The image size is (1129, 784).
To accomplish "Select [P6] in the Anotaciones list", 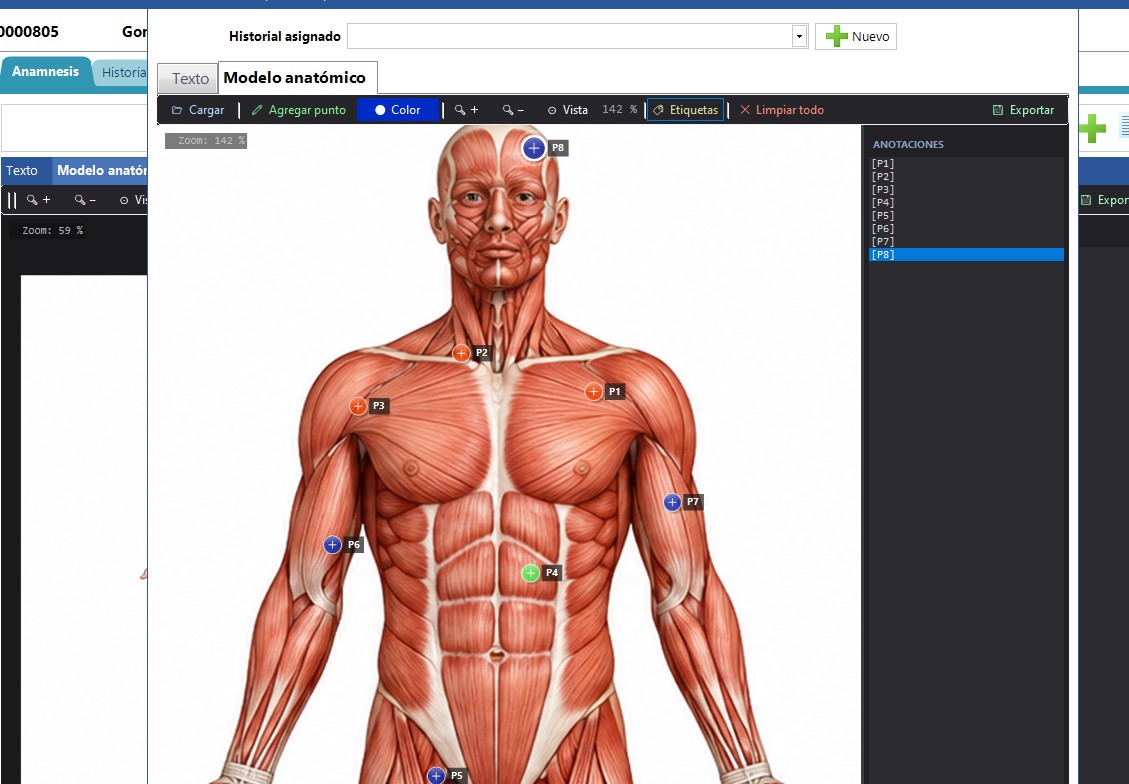I will click(966, 228).
